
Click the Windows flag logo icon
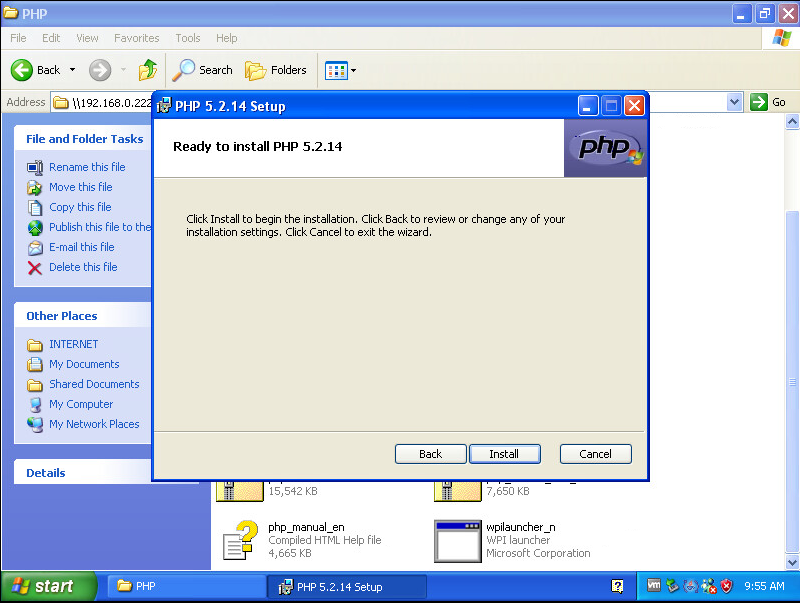pyautogui.click(x=782, y=38)
